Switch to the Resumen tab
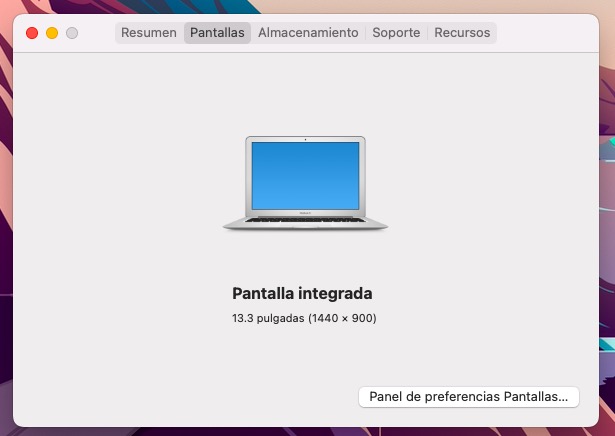 click(x=148, y=33)
